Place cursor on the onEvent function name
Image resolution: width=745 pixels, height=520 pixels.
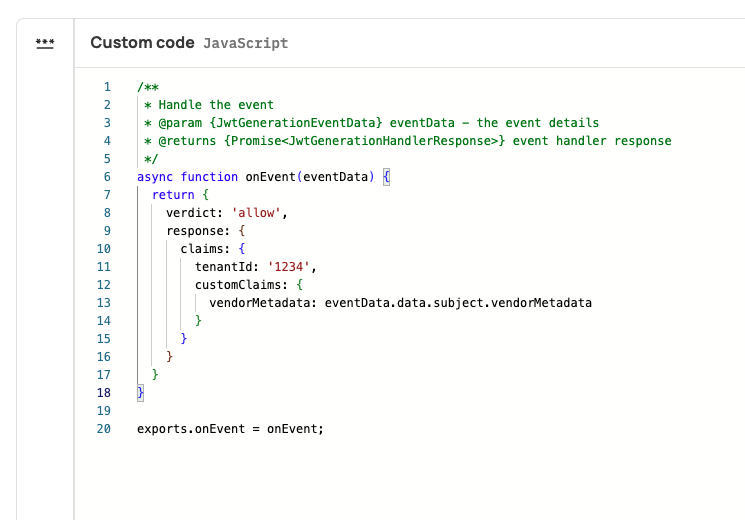tap(274, 177)
